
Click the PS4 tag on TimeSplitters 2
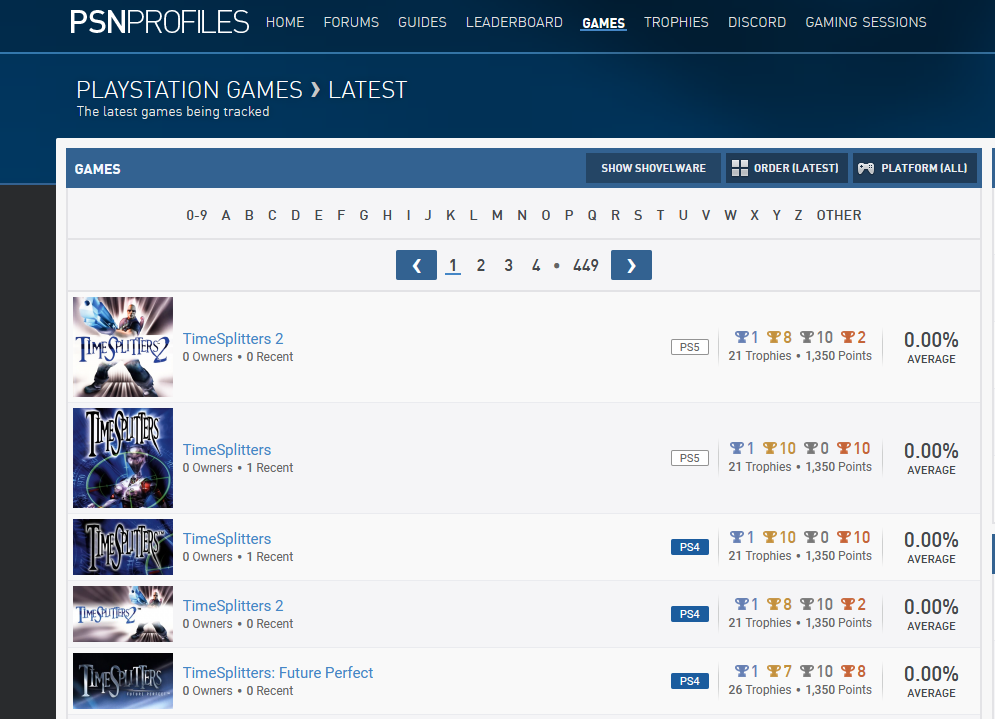(x=690, y=614)
